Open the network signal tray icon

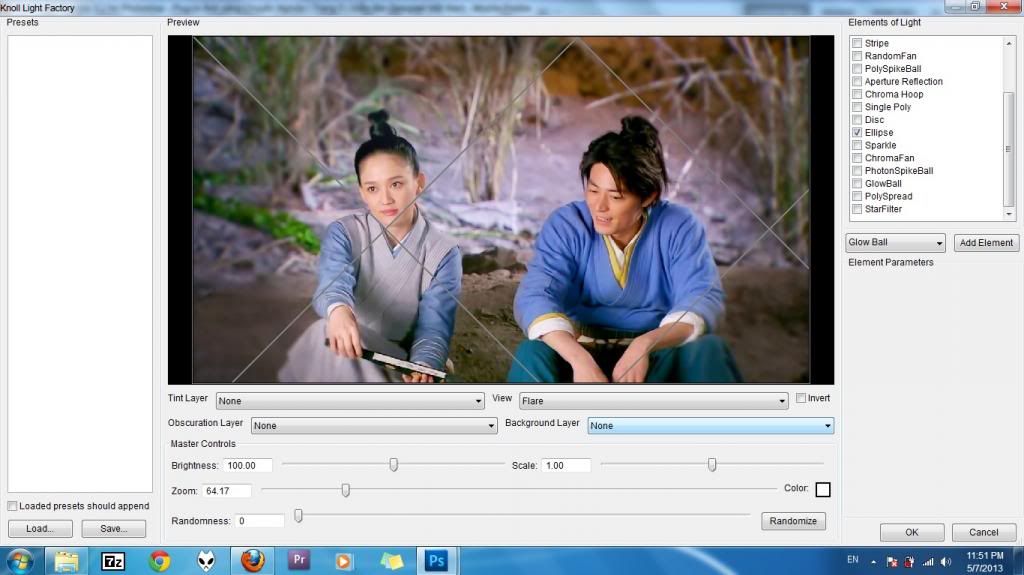point(927,561)
